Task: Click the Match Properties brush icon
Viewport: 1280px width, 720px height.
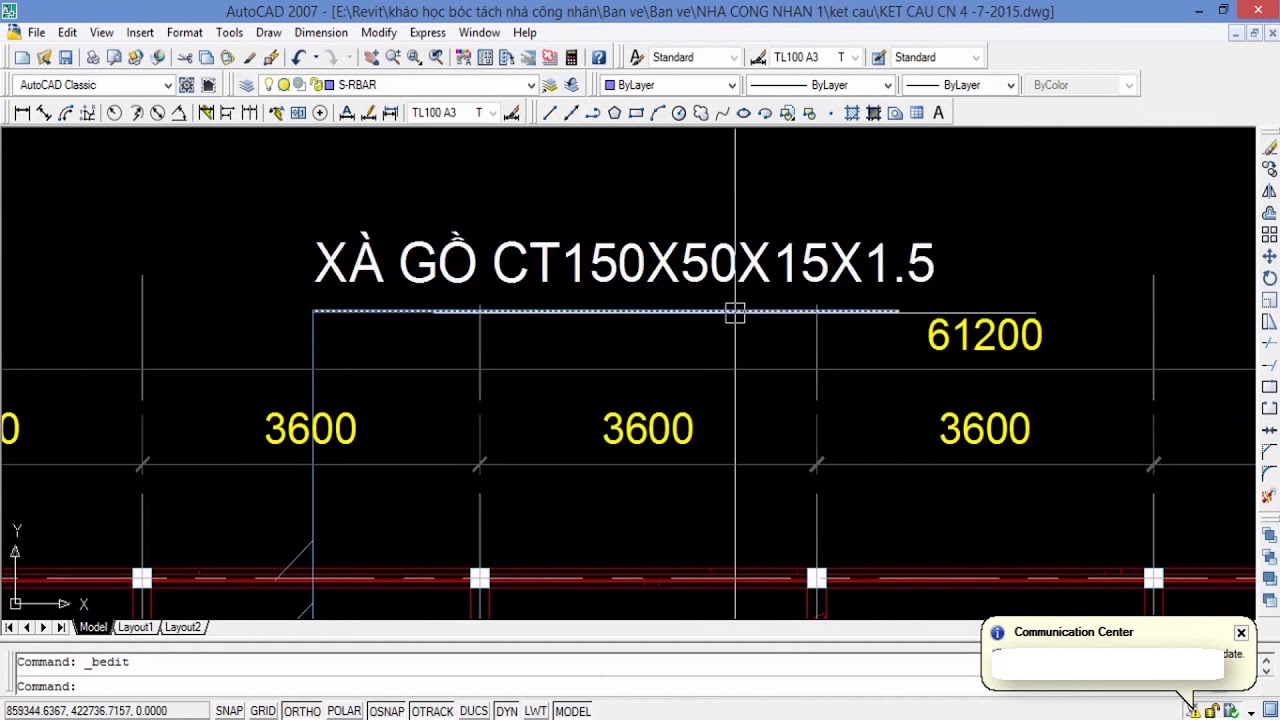Action: click(250, 57)
